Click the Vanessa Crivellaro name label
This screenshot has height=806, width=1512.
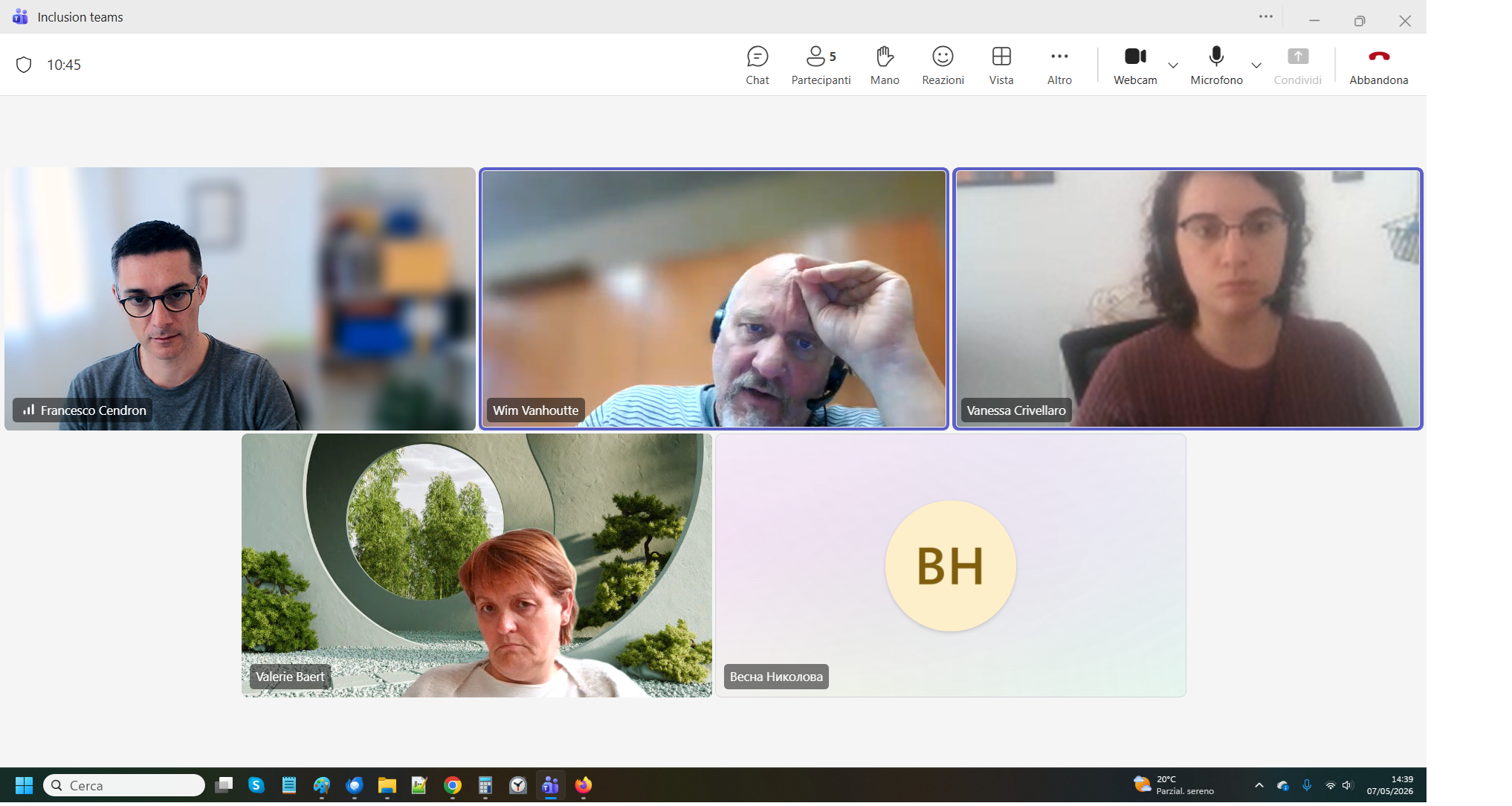(x=1016, y=410)
